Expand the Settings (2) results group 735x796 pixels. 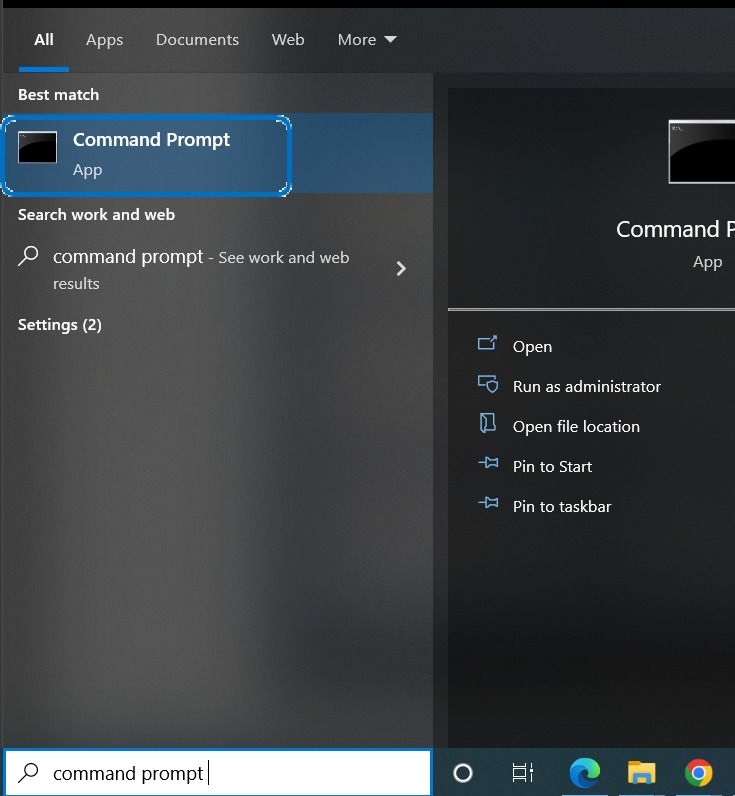(60, 325)
